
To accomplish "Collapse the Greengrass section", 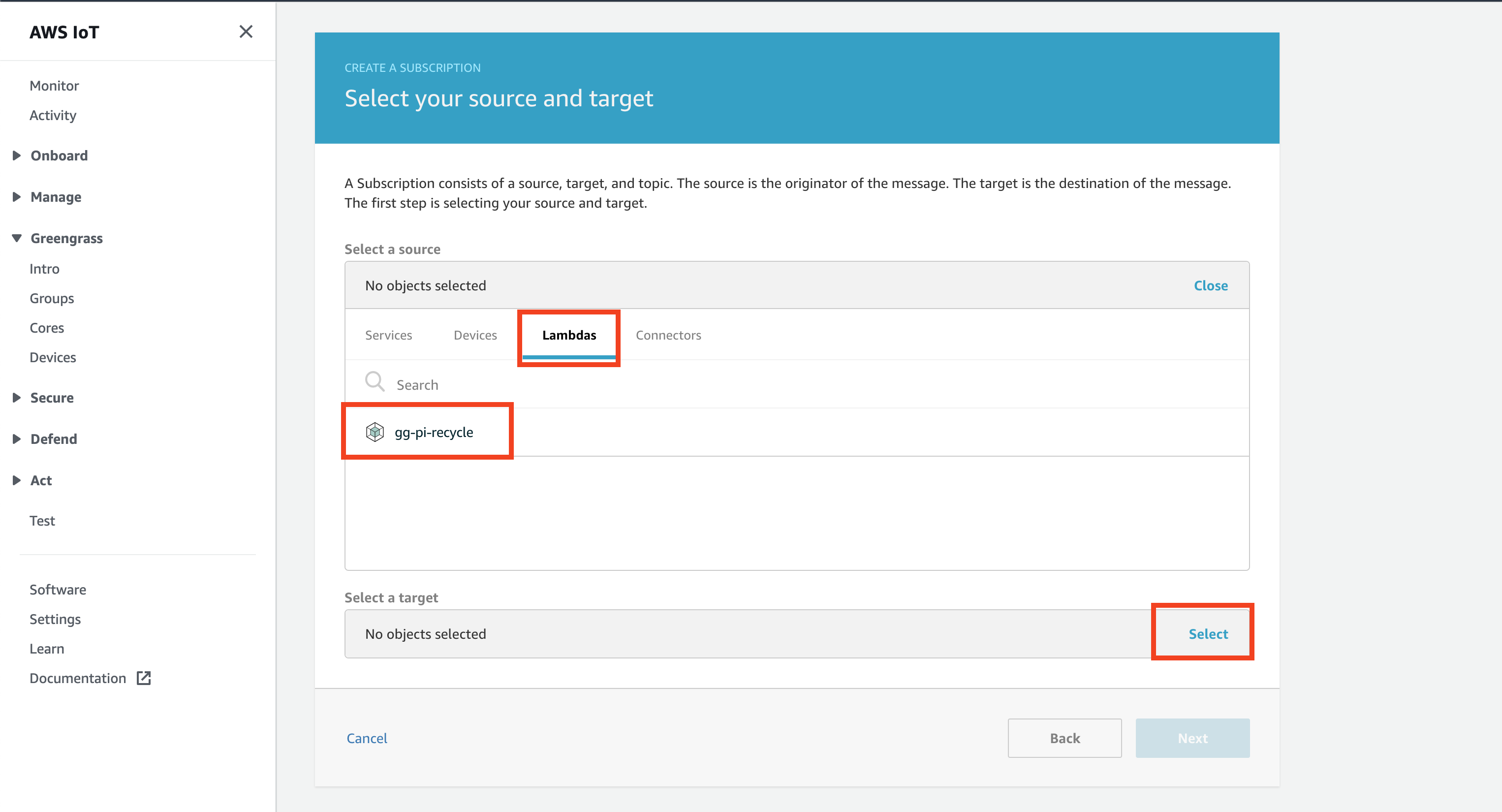I will [x=17, y=238].
